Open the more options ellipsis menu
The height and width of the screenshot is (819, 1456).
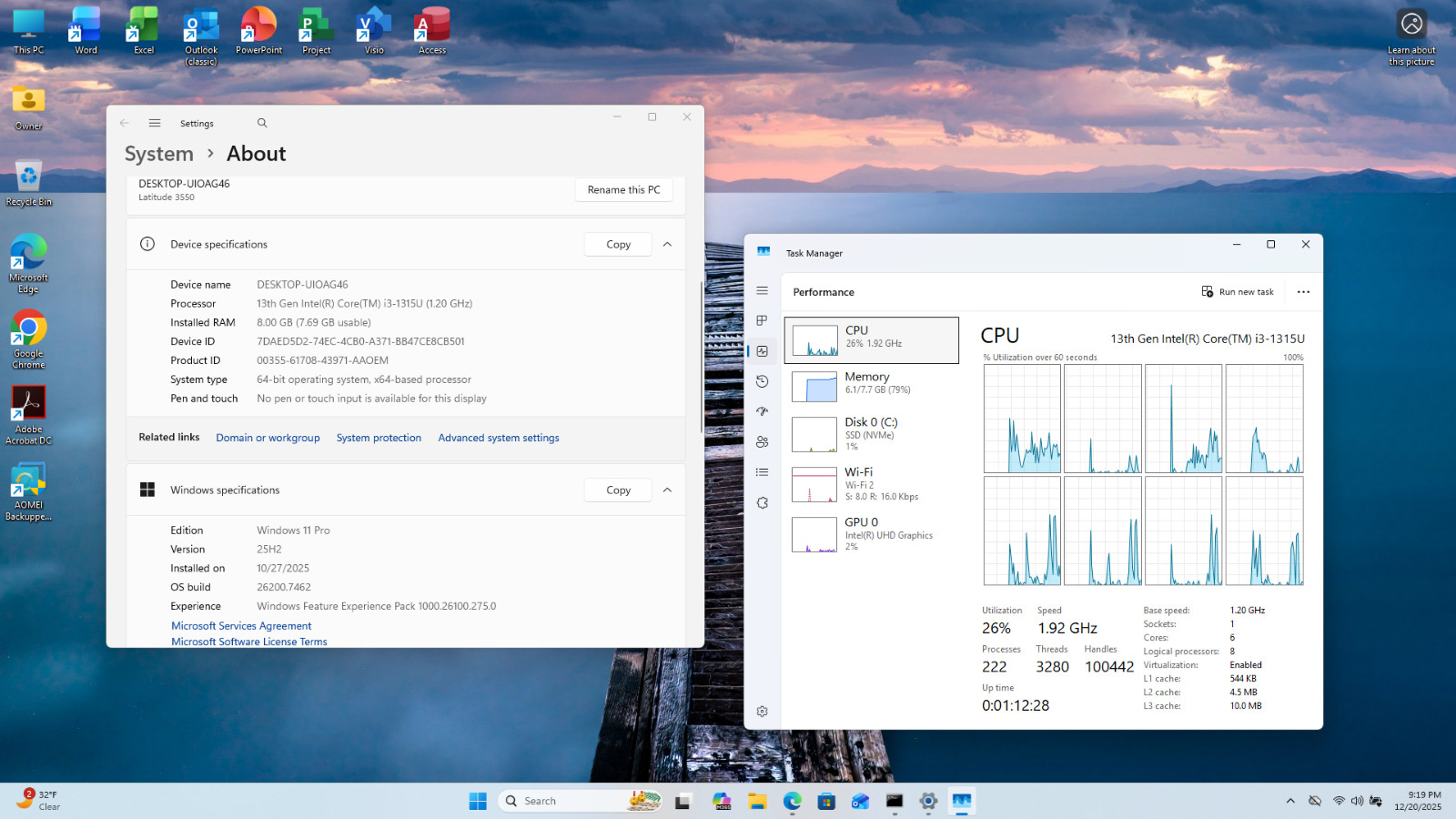pyautogui.click(x=1303, y=292)
